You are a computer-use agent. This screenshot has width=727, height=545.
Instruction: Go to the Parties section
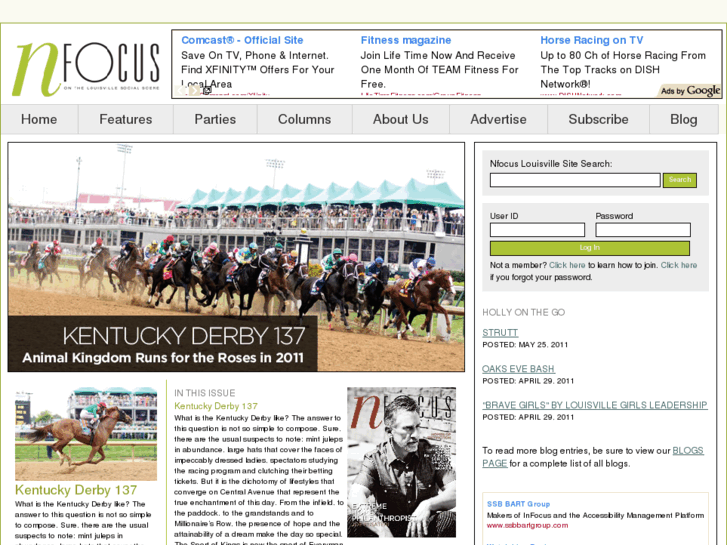click(215, 119)
